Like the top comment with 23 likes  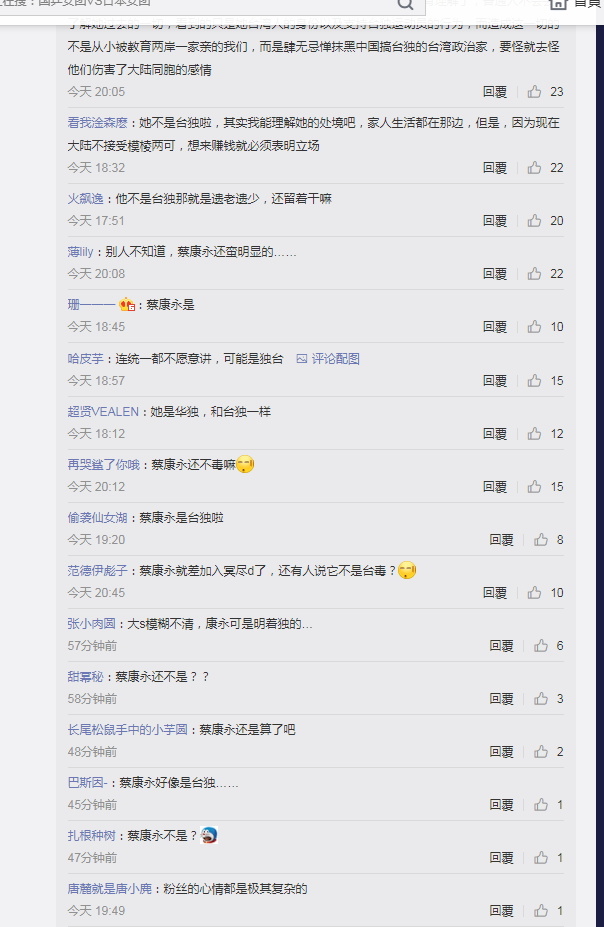coord(534,92)
